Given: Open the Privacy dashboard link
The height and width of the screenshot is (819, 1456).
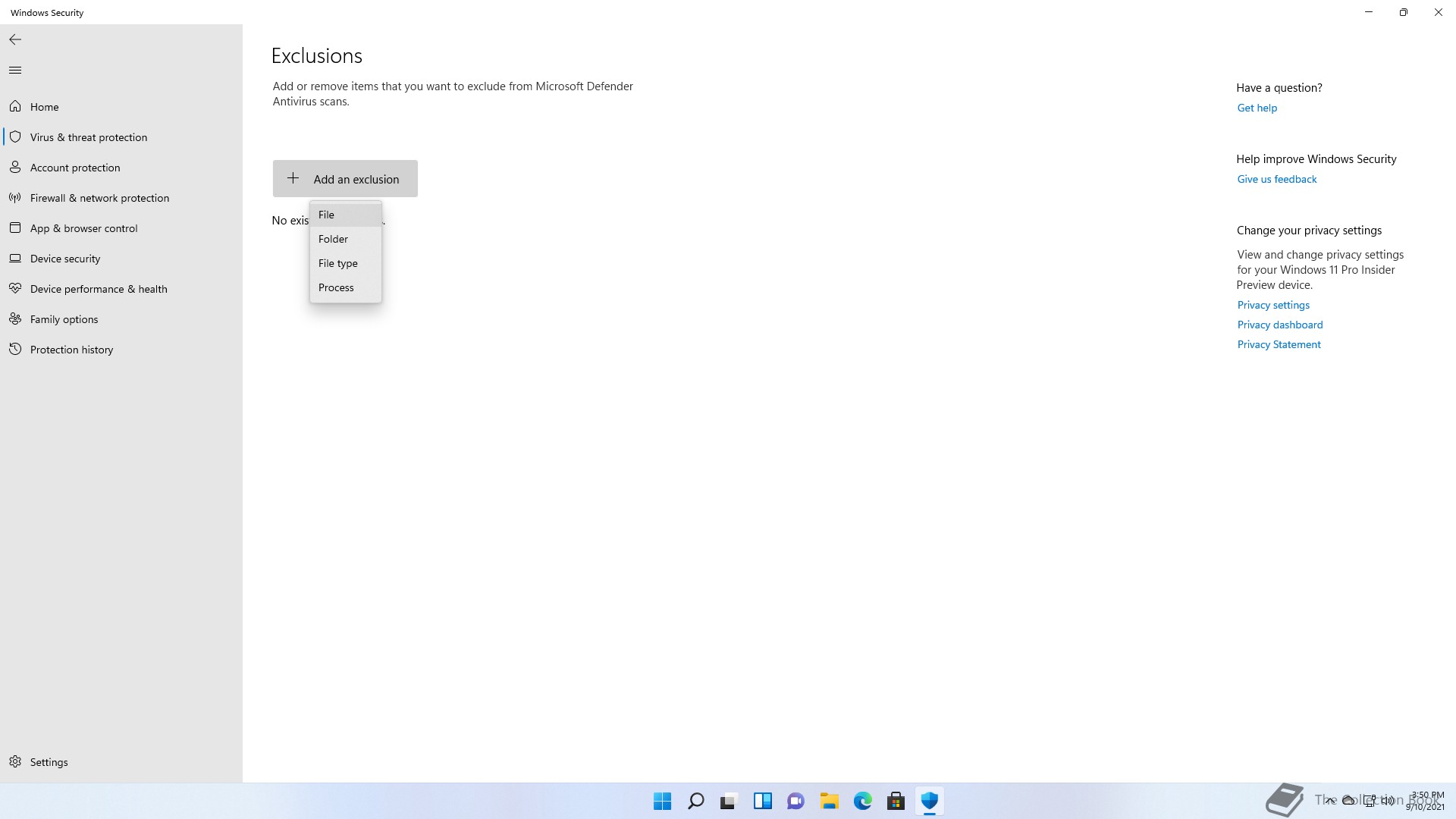Looking at the screenshot, I should [x=1279, y=325].
